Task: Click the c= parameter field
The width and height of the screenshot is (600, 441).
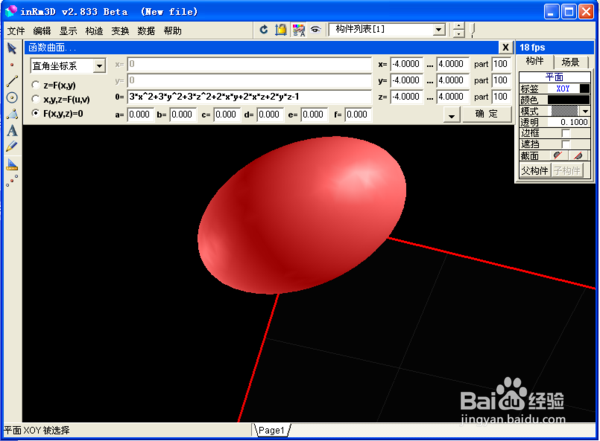Action: coord(225,114)
